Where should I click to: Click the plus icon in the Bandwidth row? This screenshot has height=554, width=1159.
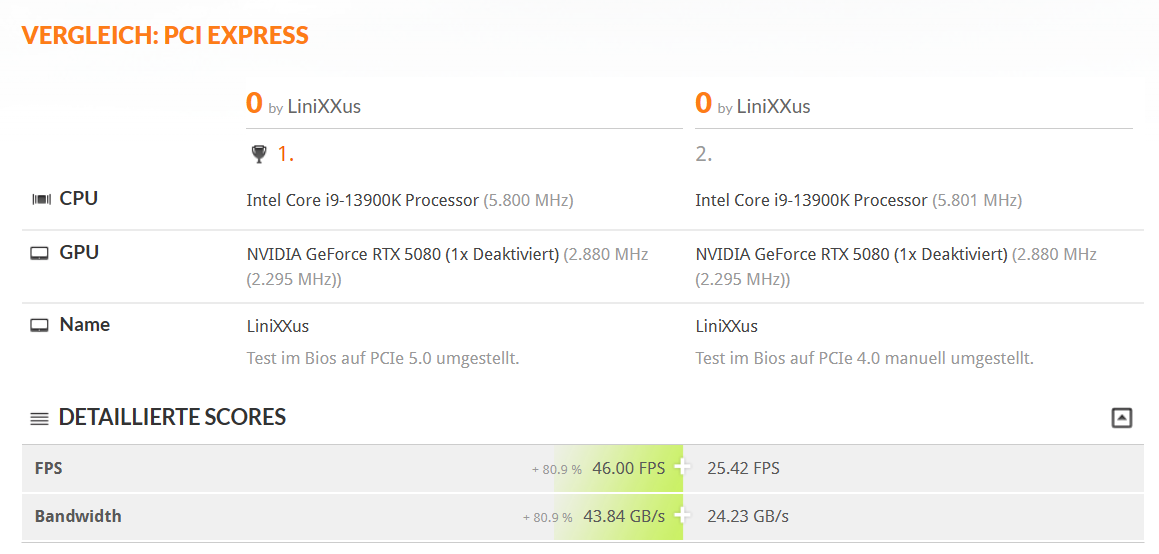pos(682,516)
